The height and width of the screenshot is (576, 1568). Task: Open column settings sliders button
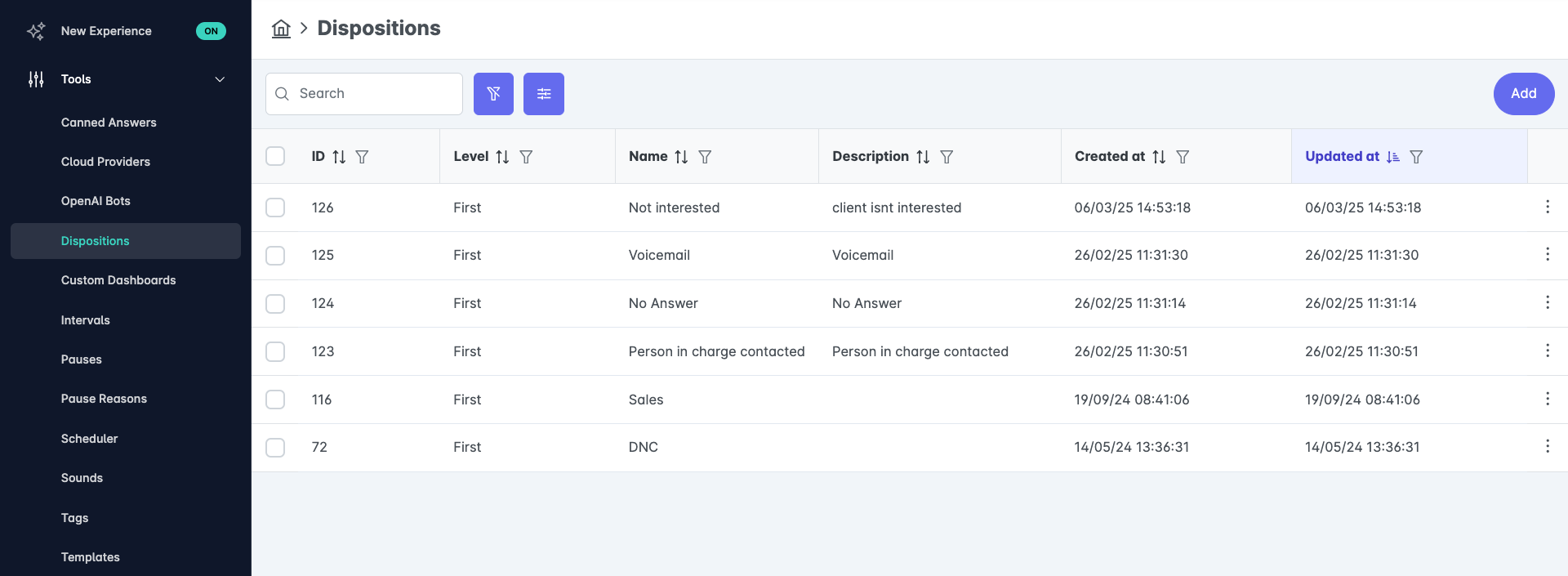[x=544, y=94]
